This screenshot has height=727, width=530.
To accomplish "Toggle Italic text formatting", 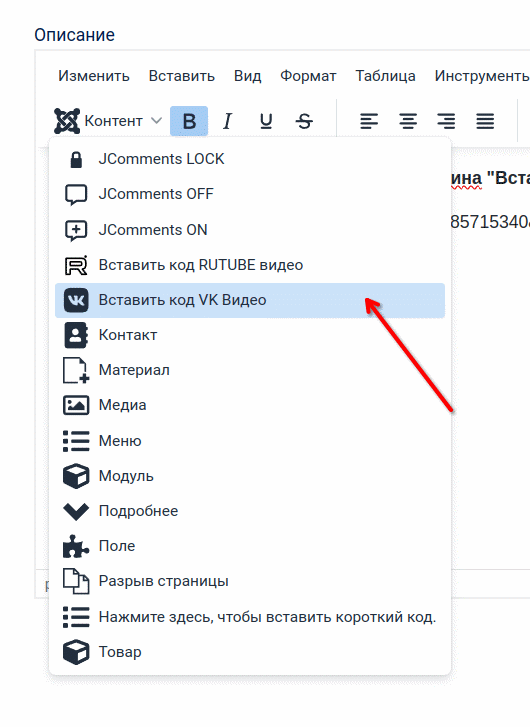I will (227, 121).
